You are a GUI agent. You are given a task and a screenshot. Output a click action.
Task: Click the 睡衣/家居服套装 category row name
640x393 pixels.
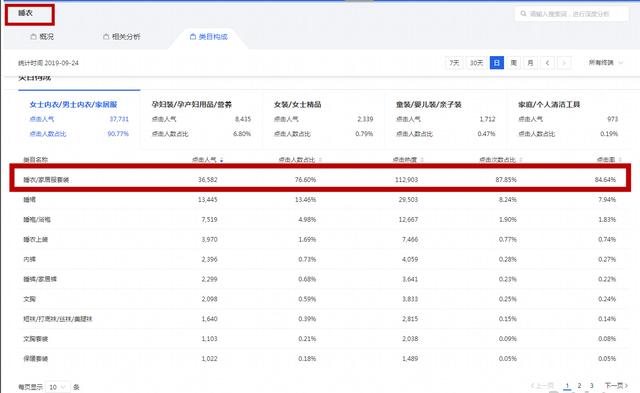pyautogui.click(x=46, y=180)
